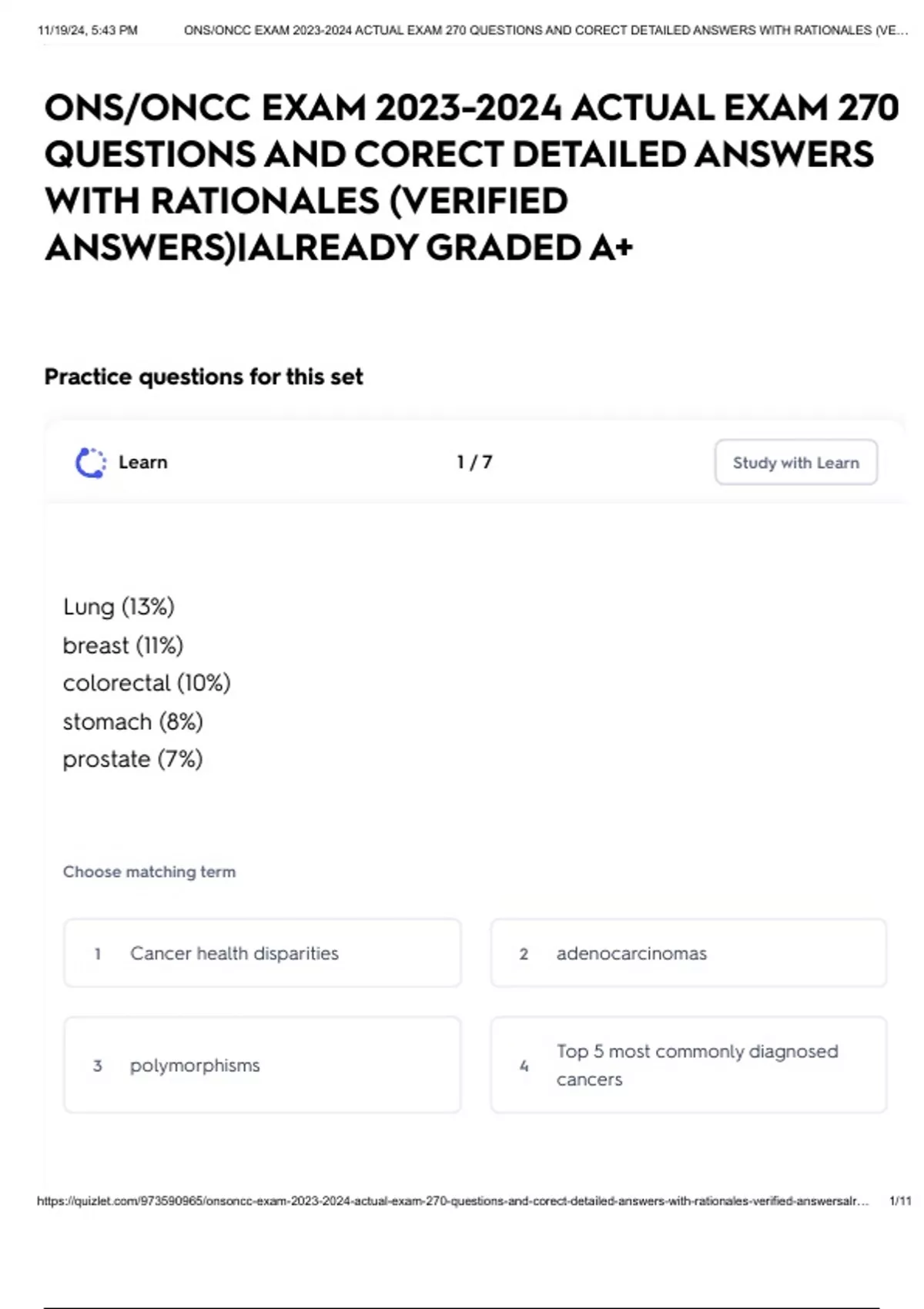Click the Learn mode spinner icon
Image resolution: width=924 pixels, height=1309 pixels.
[x=91, y=463]
